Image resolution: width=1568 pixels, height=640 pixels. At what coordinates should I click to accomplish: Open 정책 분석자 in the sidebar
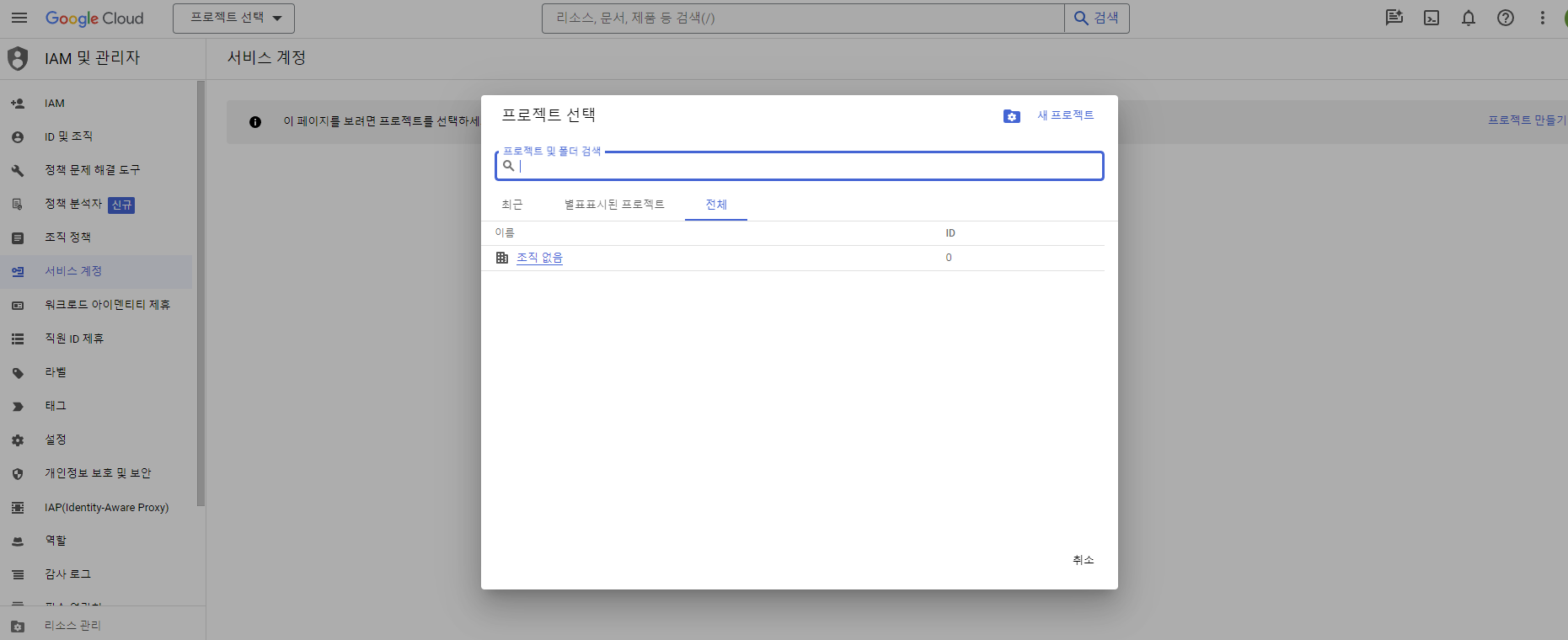(x=96, y=204)
